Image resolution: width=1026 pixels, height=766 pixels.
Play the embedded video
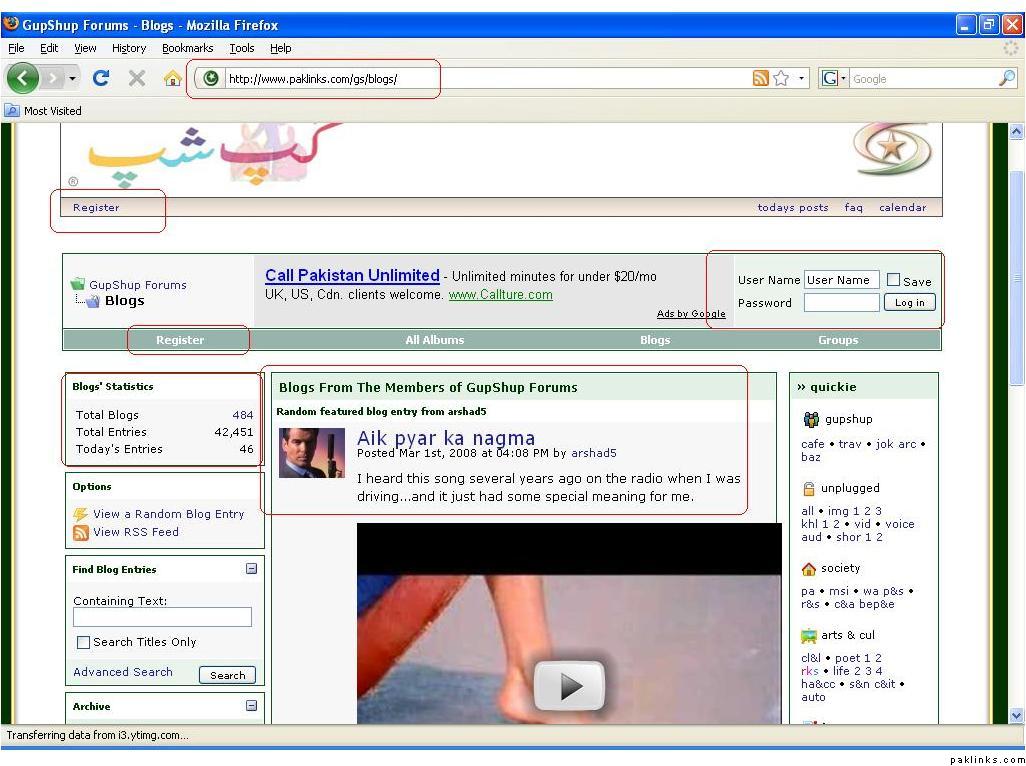point(569,686)
